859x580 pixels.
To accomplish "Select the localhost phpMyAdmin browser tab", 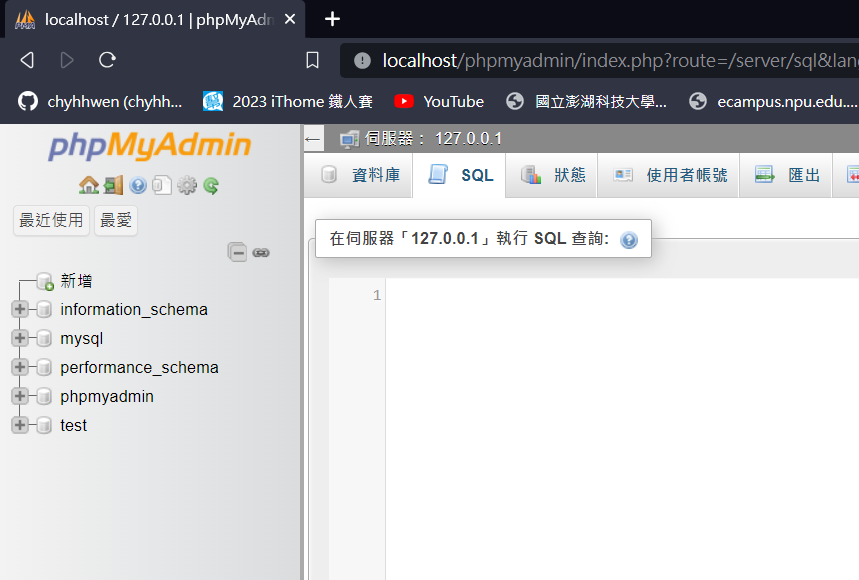I will (x=155, y=20).
